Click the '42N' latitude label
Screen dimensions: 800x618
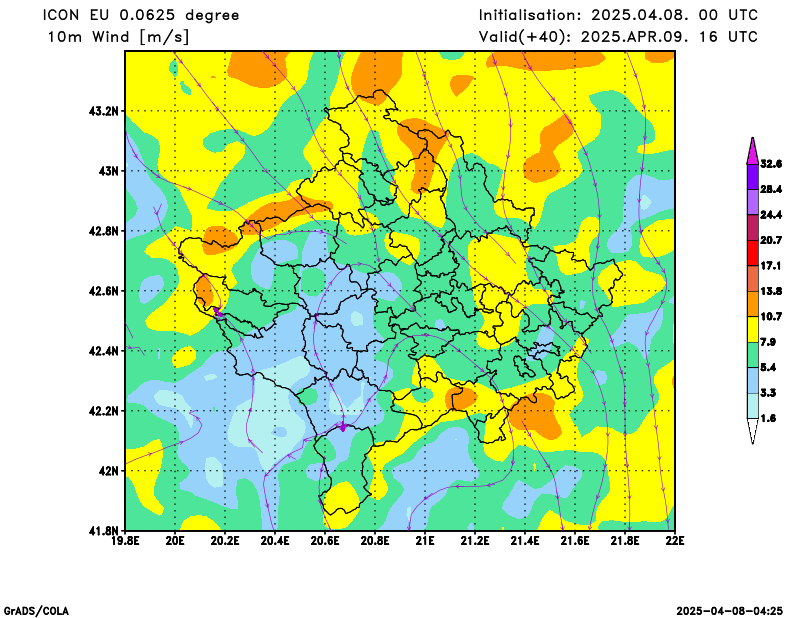(108, 471)
